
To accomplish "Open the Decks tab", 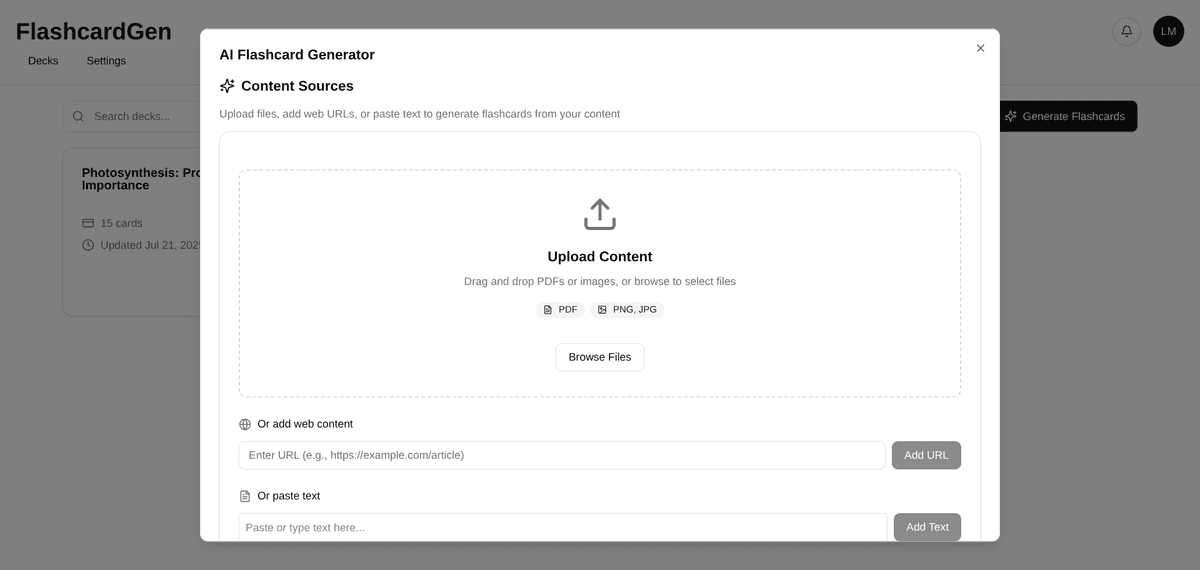I will coord(43,61).
